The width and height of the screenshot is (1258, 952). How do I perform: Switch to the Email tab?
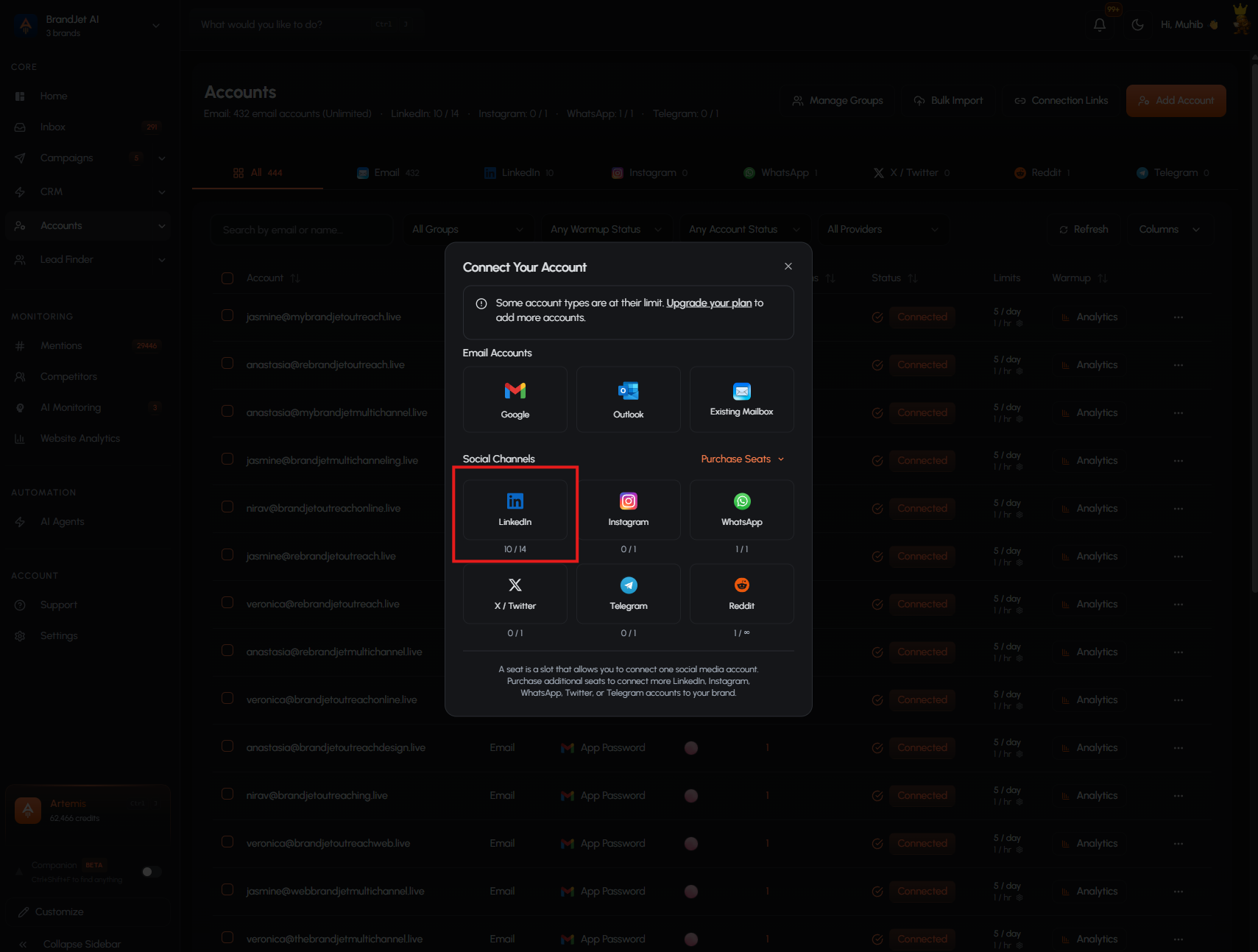coord(388,172)
